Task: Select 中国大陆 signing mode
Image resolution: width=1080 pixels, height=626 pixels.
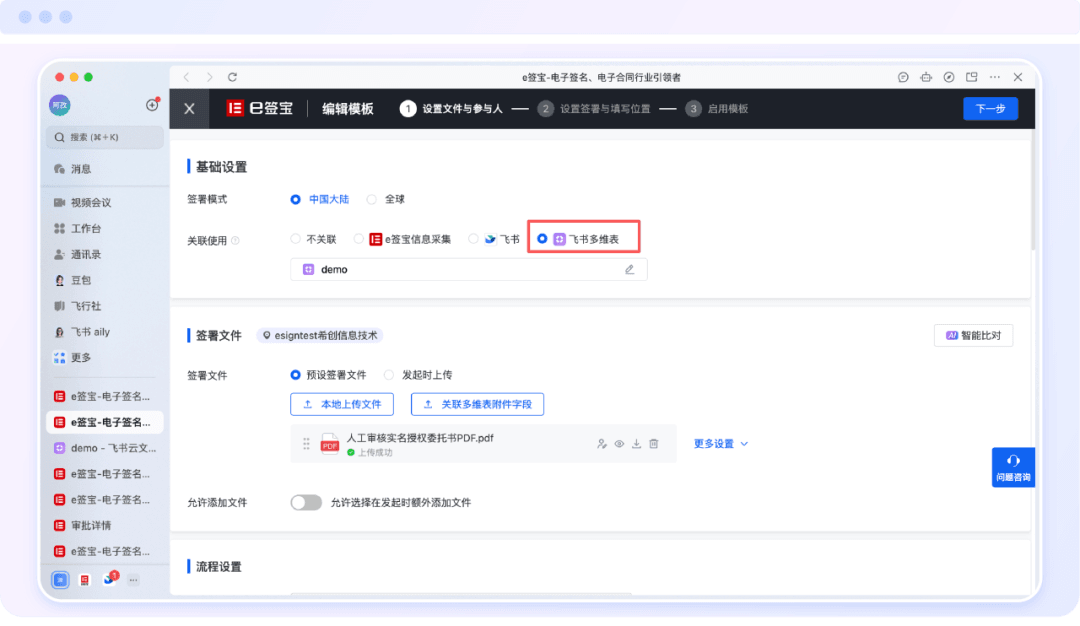Action: (320, 200)
